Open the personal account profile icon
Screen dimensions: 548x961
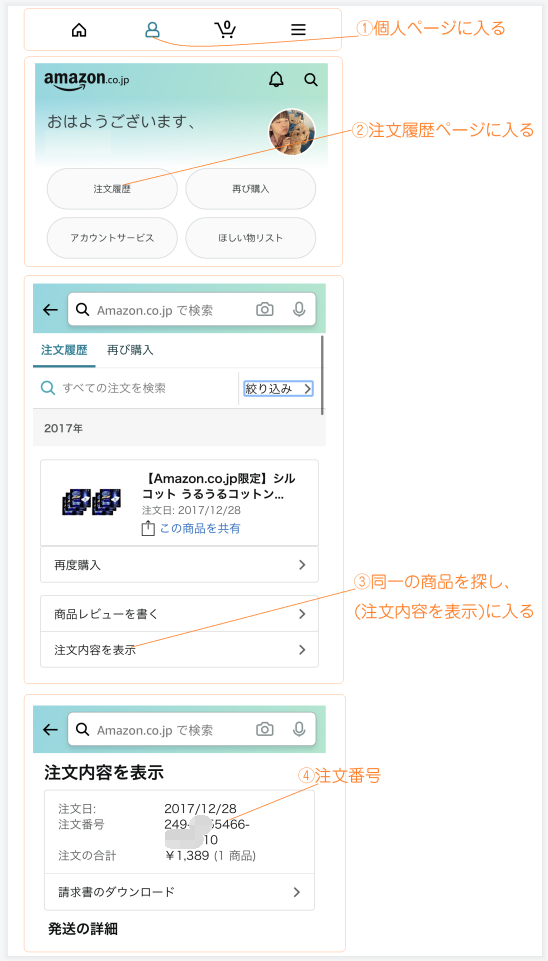(152, 29)
